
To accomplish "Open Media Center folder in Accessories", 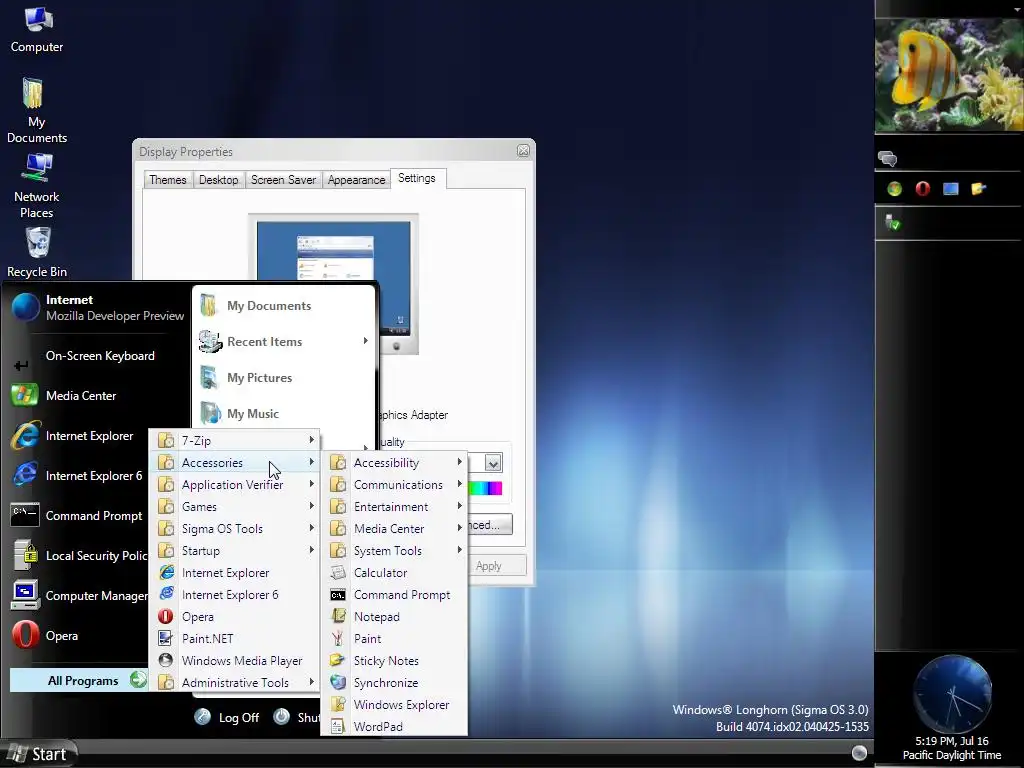I will (x=394, y=529).
